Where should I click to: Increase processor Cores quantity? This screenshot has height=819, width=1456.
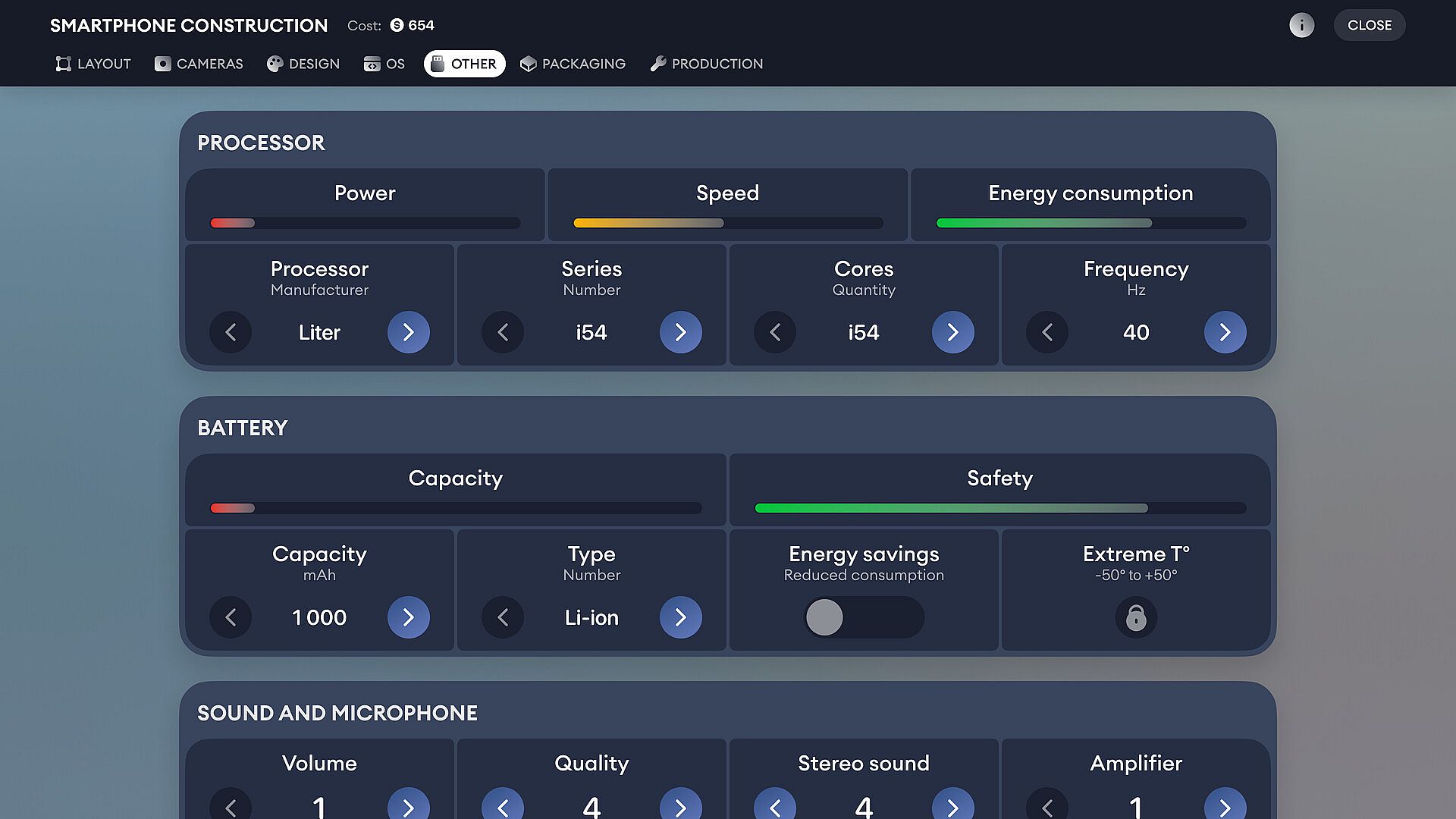click(952, 332)
